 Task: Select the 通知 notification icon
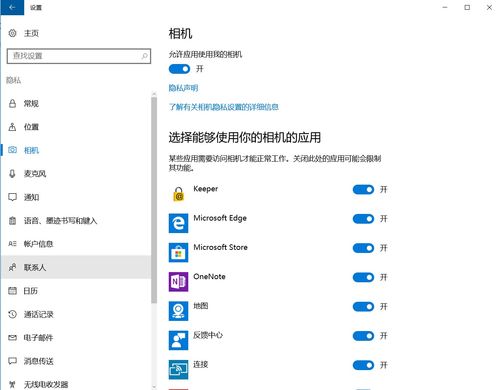coord(12,197)
